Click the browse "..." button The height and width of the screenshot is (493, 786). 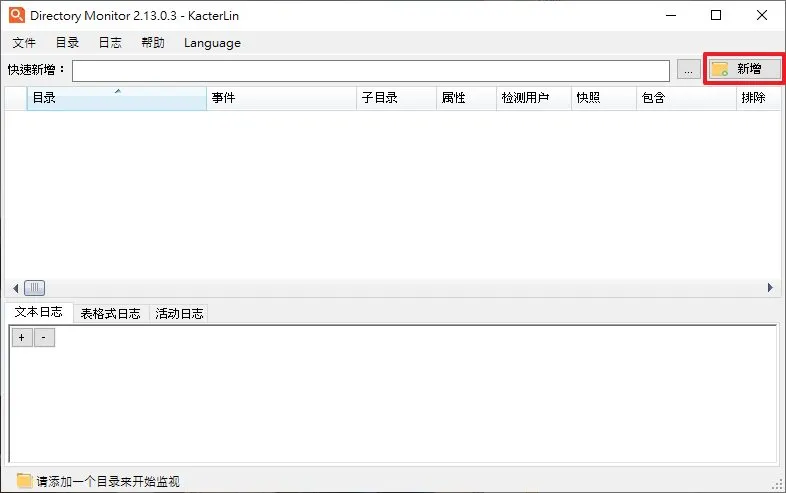(x=689, y=70)
